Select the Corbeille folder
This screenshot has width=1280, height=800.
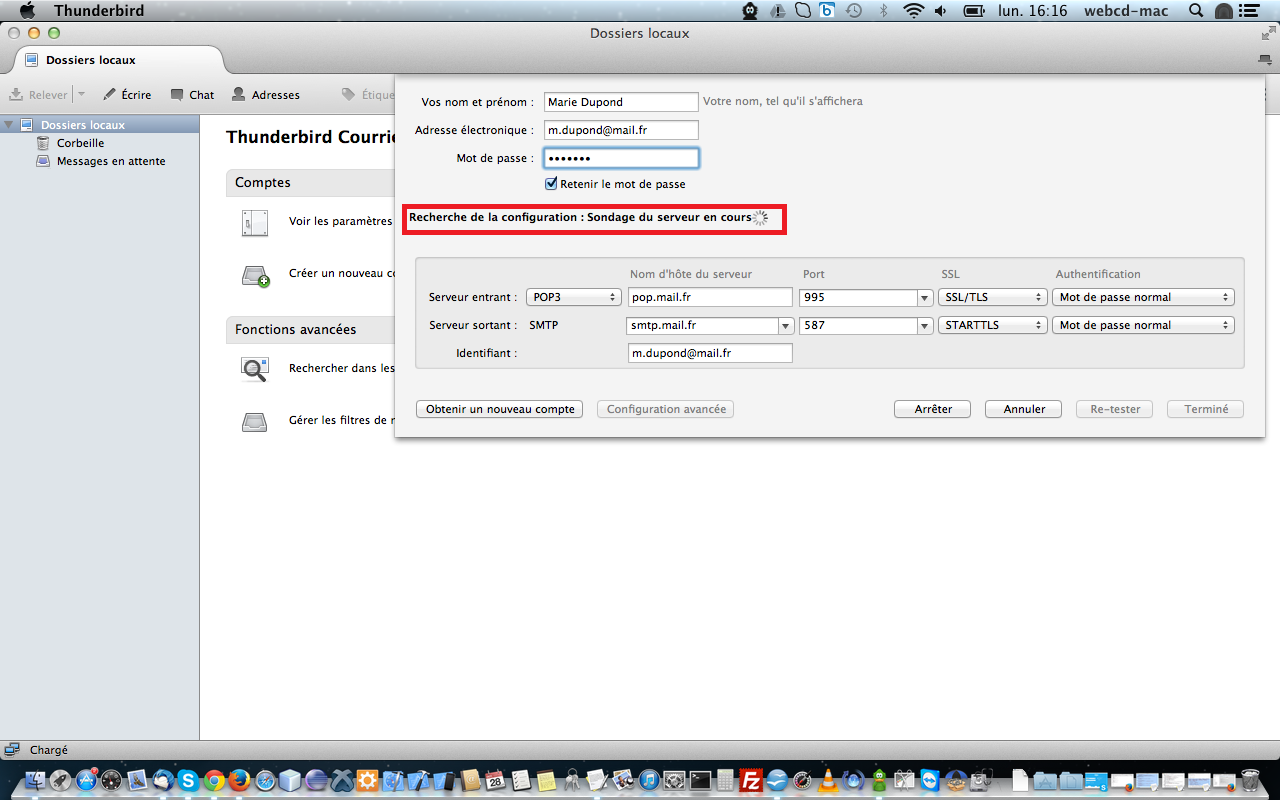click(x=80, y=143)
